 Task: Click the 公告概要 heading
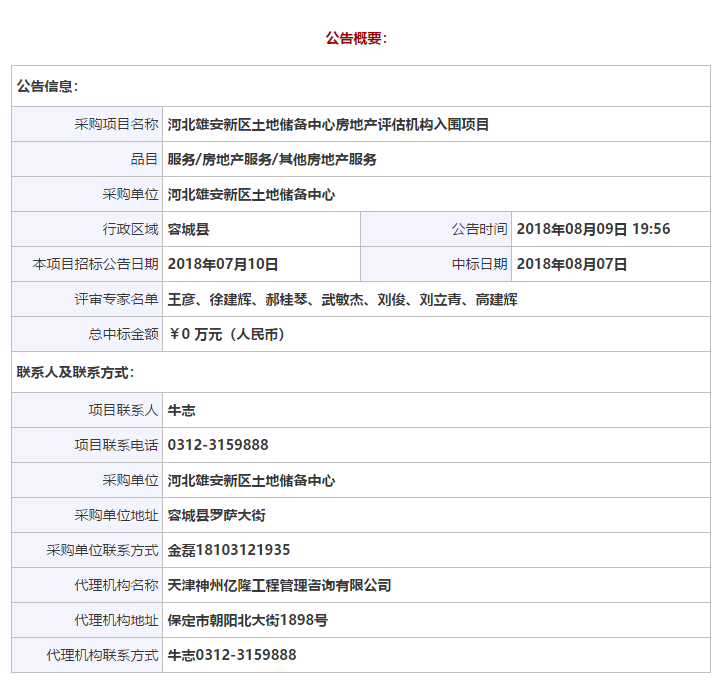tap(356, 38)
